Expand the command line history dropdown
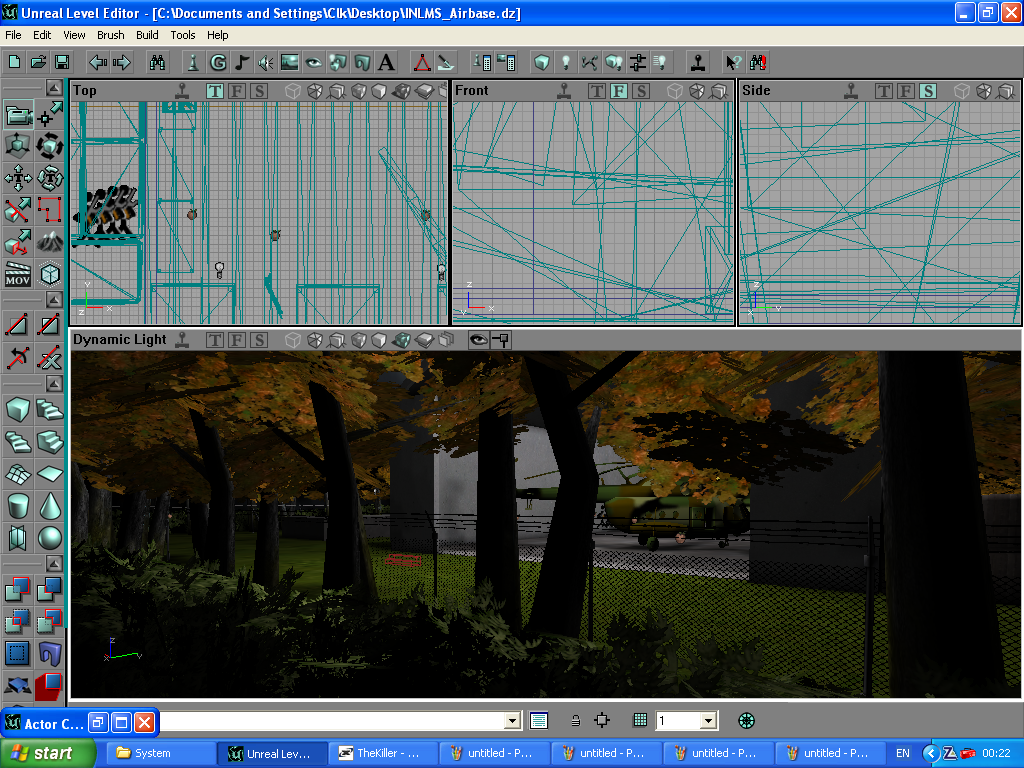 click(513, 720)
